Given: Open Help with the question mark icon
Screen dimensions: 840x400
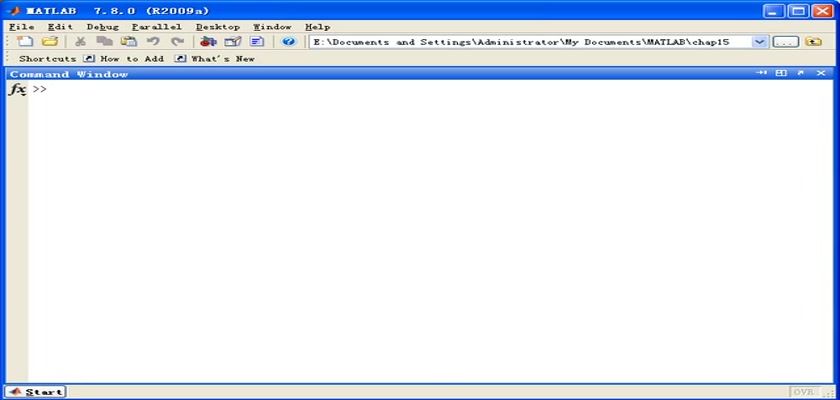Looking at the screenshot, I should pos(289,41).
